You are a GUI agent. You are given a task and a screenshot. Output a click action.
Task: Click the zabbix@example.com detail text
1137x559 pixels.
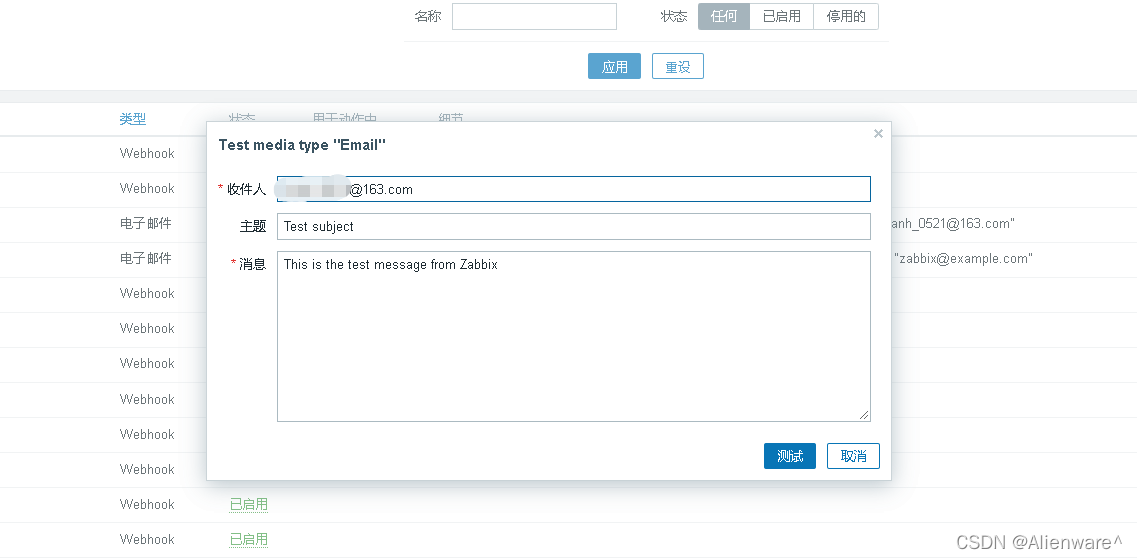click(964, 259)
